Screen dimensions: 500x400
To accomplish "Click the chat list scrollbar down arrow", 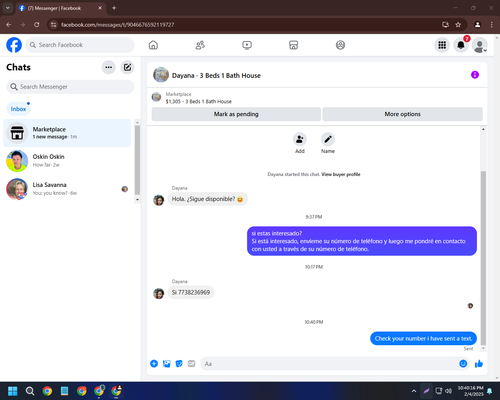I will [137, 200].
